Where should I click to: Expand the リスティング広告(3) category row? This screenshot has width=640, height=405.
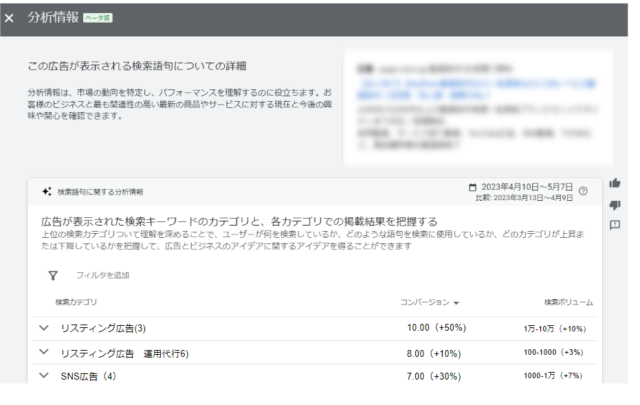click(43, 328)
